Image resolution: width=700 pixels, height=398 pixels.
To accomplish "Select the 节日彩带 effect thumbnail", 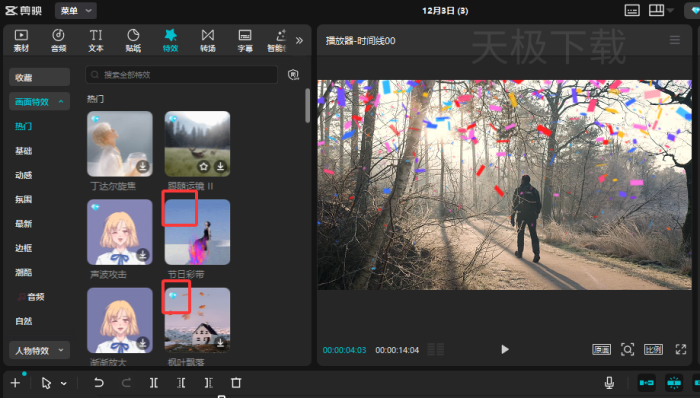I will tap(197, 232).
